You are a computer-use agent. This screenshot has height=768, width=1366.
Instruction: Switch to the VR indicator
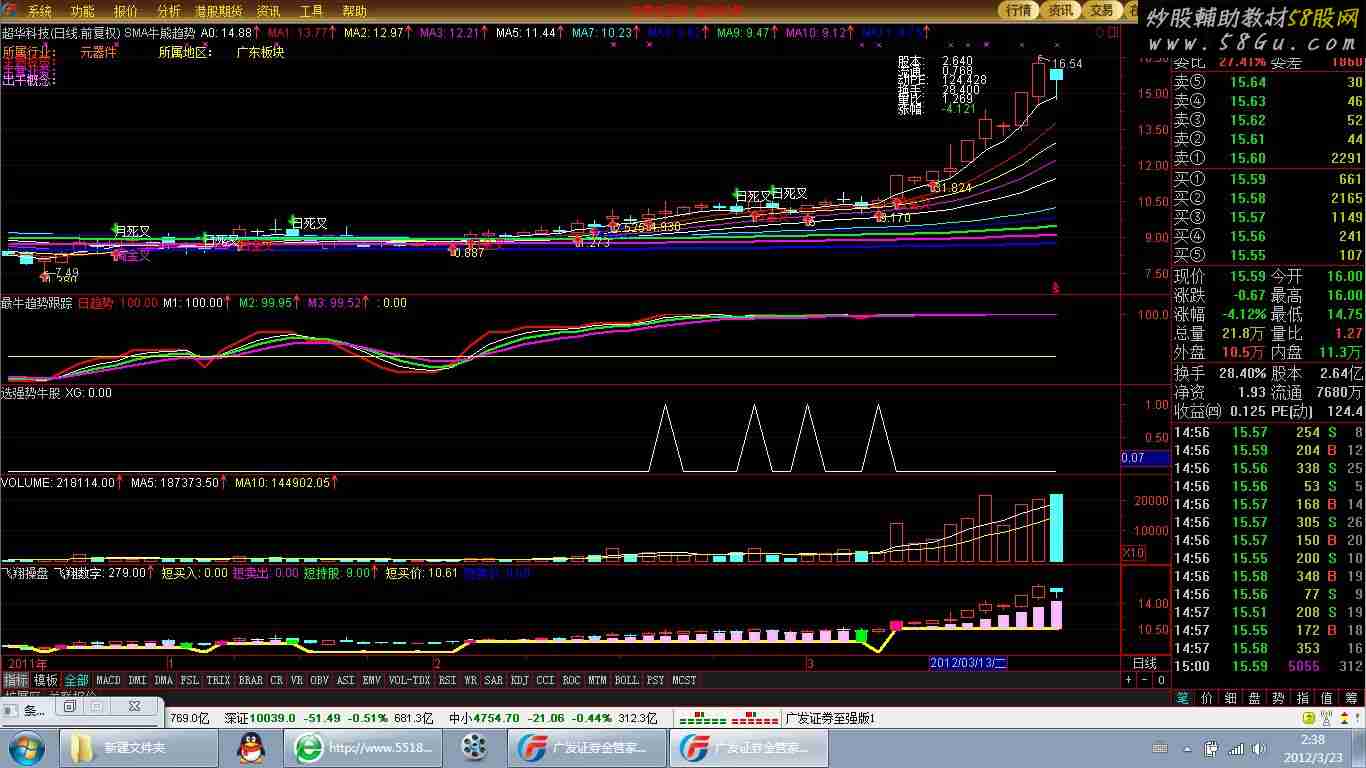[x=296, y=680]
